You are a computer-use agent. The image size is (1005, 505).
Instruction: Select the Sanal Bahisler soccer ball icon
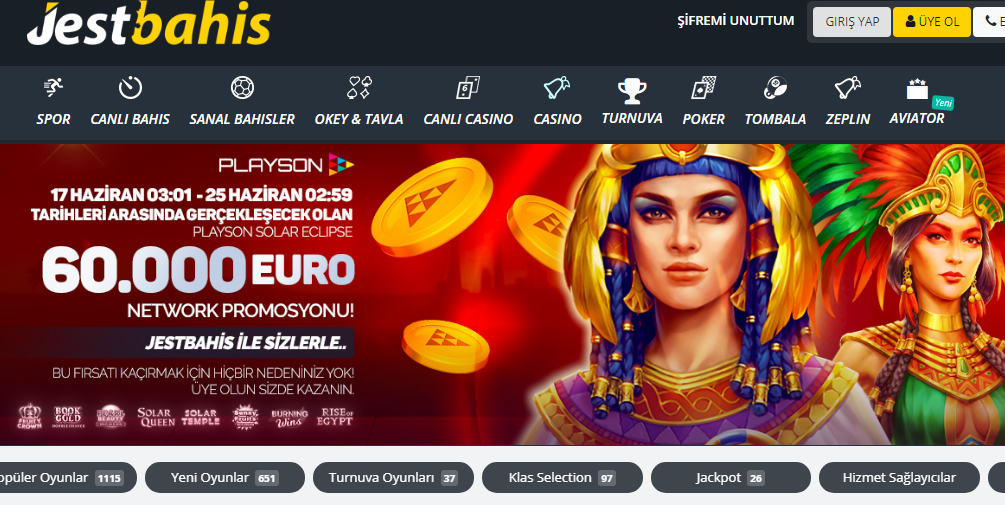tap(242, 87)
